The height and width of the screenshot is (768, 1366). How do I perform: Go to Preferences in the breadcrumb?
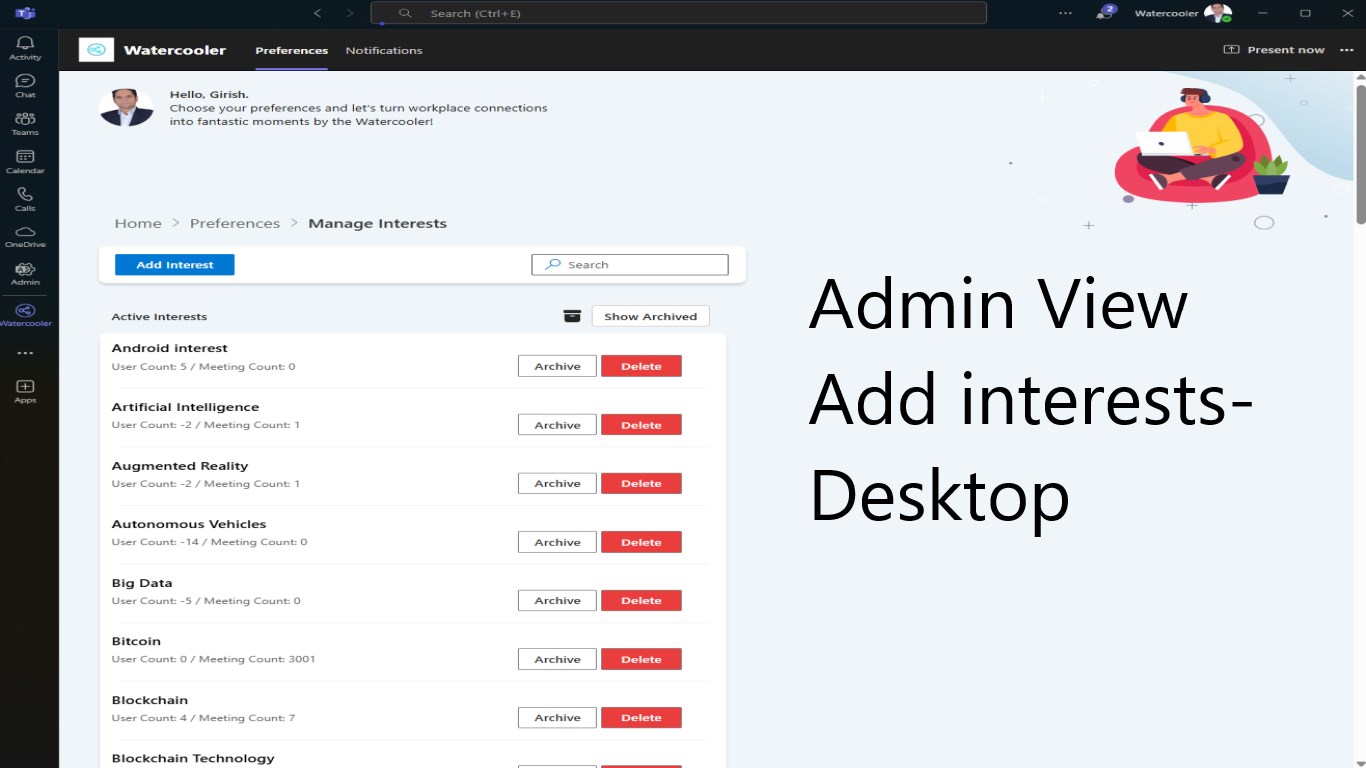click(235, 223)
